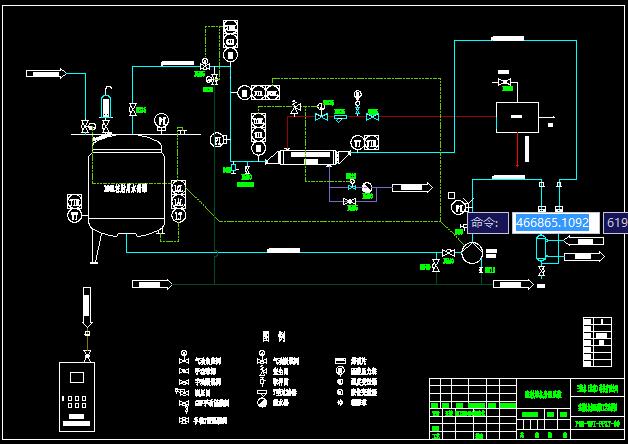Viewport: 628px width, 444px height.
Task: Click the rotameter symbol above control cabinet
Action: (x=86, y=305)
